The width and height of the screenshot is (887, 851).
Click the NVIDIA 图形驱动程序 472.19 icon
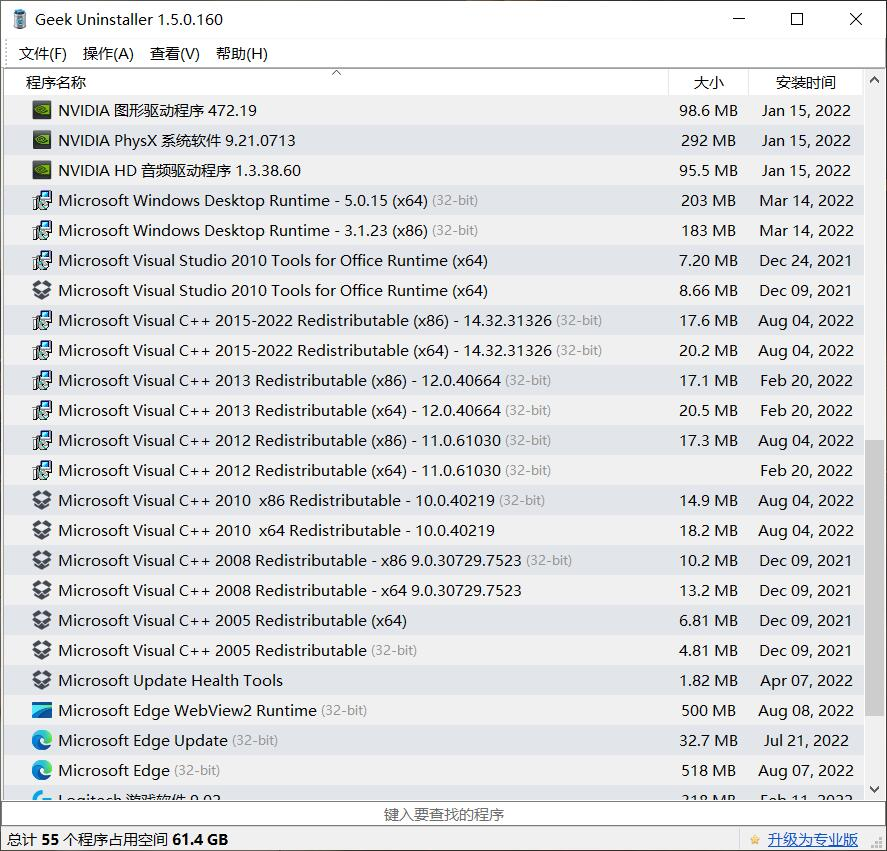[42, 110]
